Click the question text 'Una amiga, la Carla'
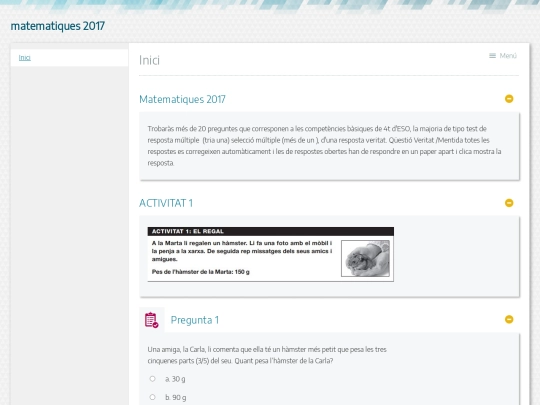The image size is (540, 405). click(x=267, y=355)
